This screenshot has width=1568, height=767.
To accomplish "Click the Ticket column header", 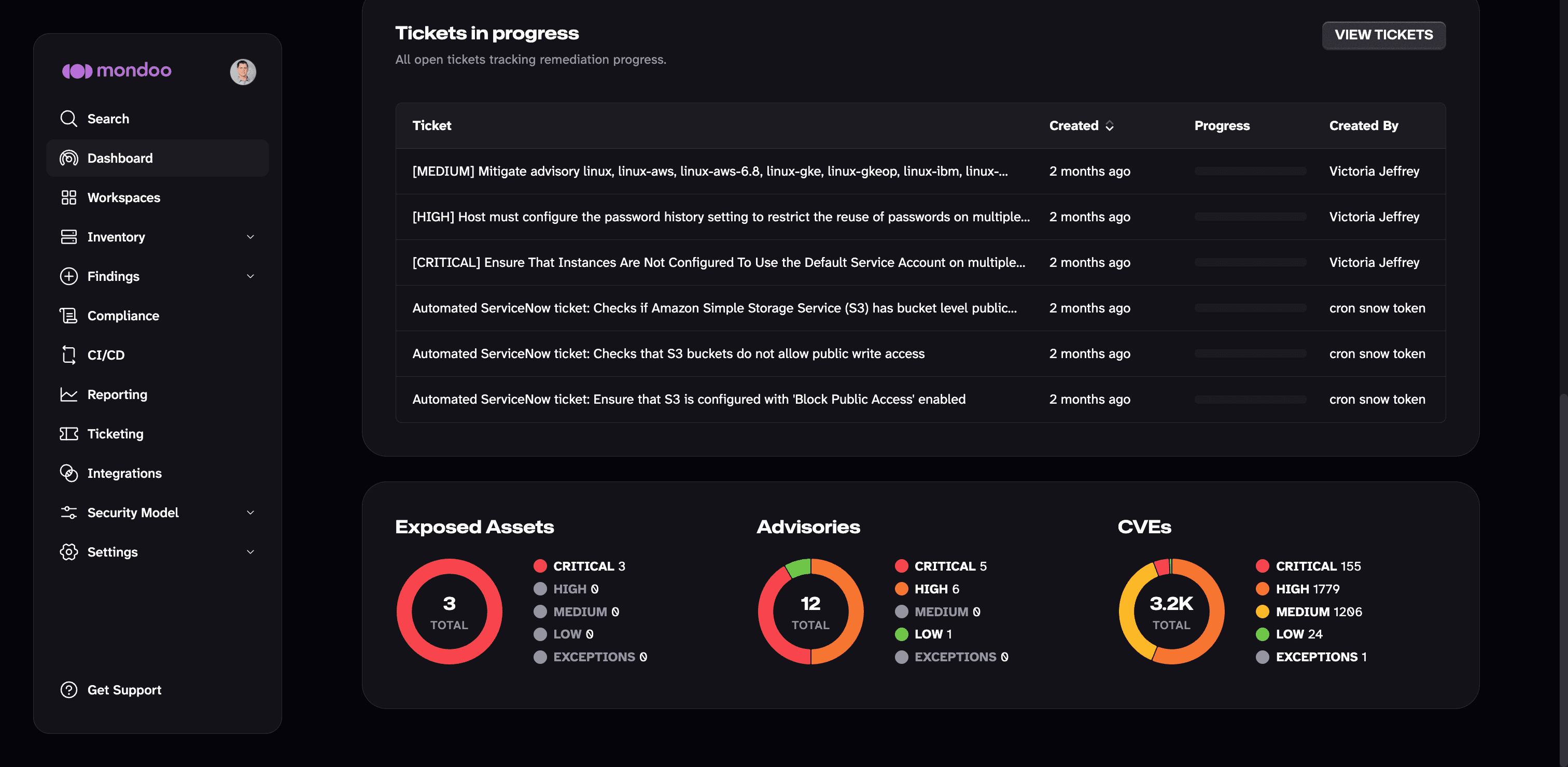I will (x=431, y=126).
